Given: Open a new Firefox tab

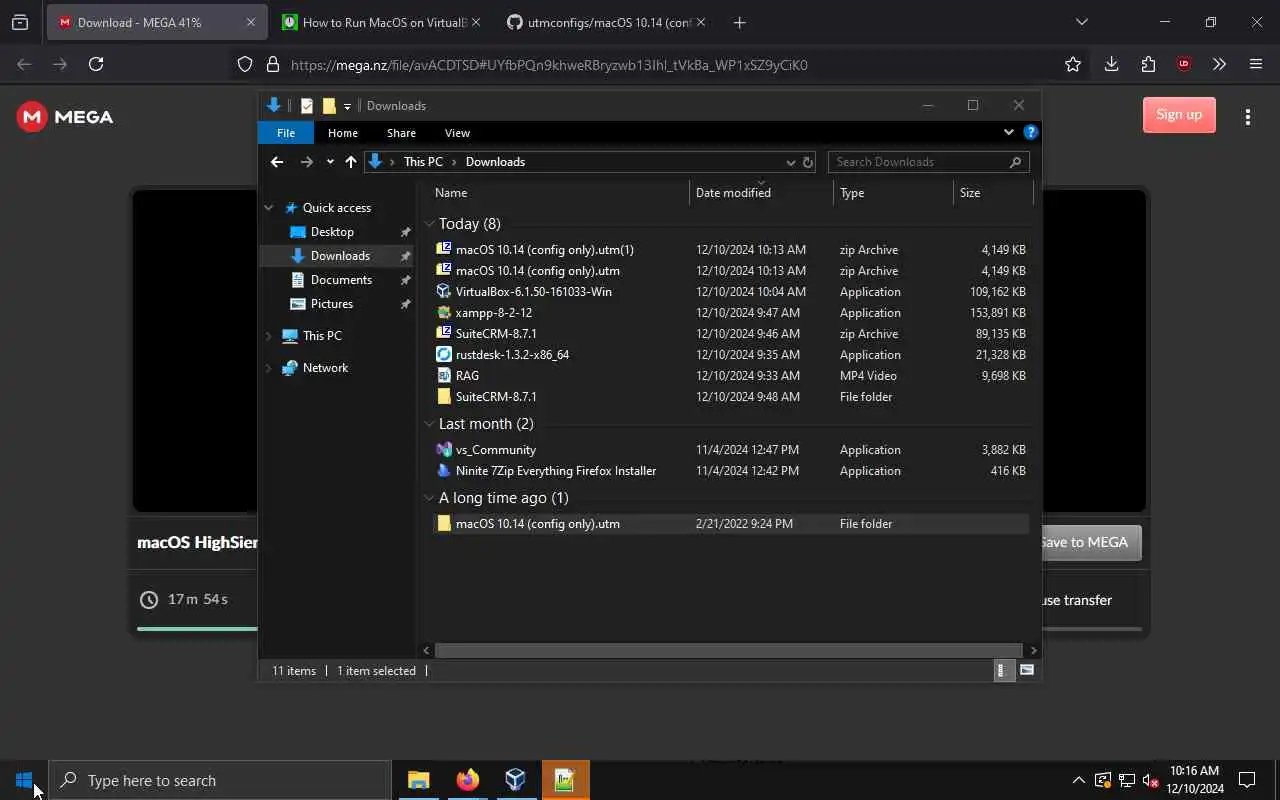Looking at the screenshot, I should [739, 22].
